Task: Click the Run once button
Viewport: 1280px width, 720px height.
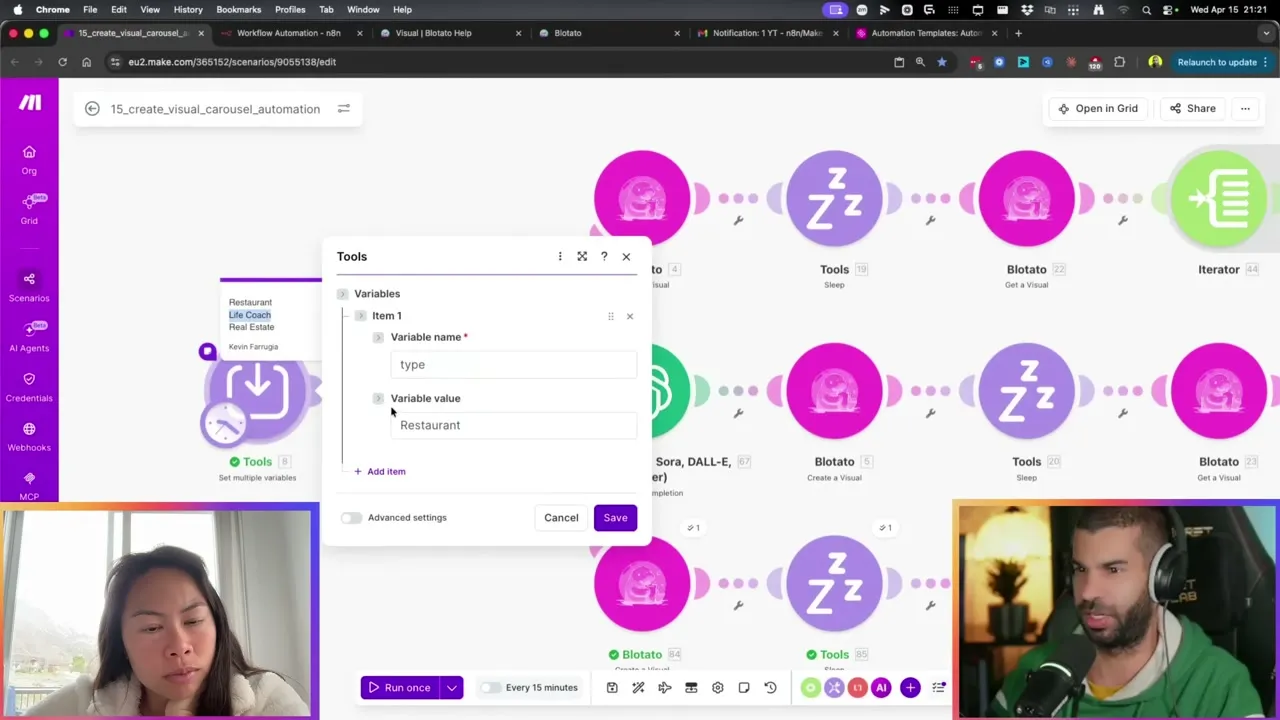Action: [400, 688]
